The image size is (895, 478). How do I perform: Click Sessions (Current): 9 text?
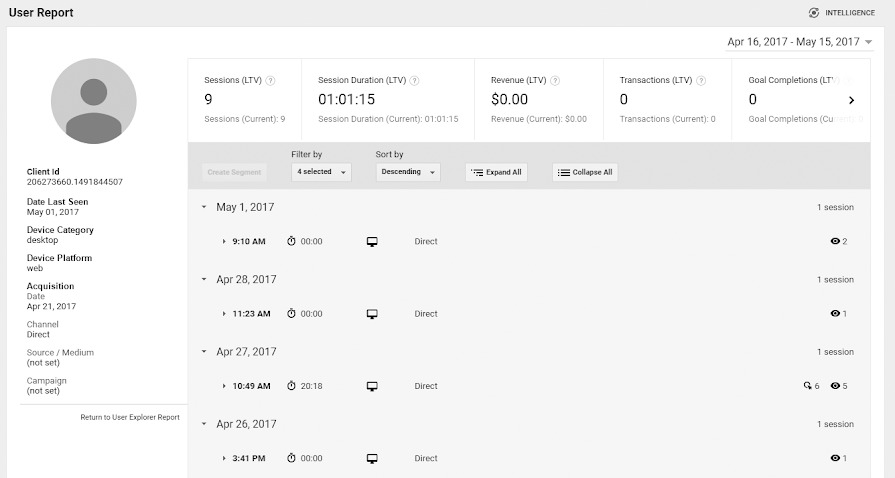click(245, 119)
